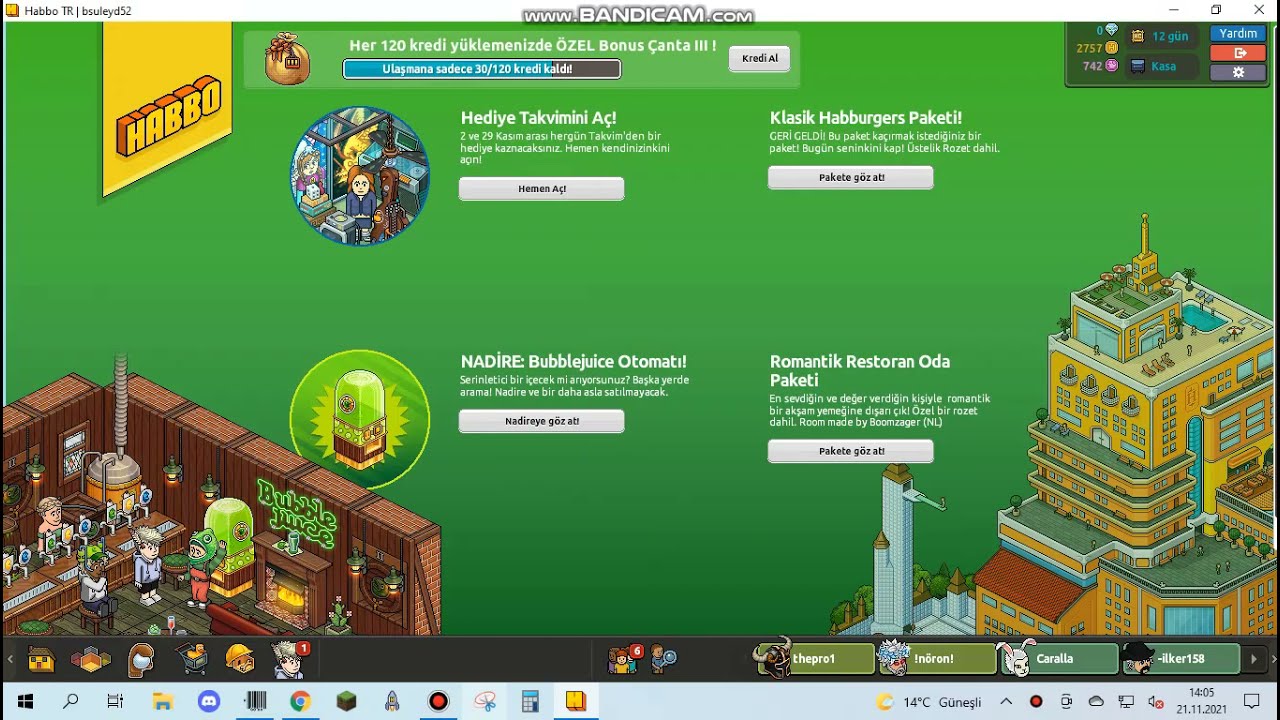The image size is (1280, 720).
Task: Open Windows search magnifier
Action: coord(70,701)
